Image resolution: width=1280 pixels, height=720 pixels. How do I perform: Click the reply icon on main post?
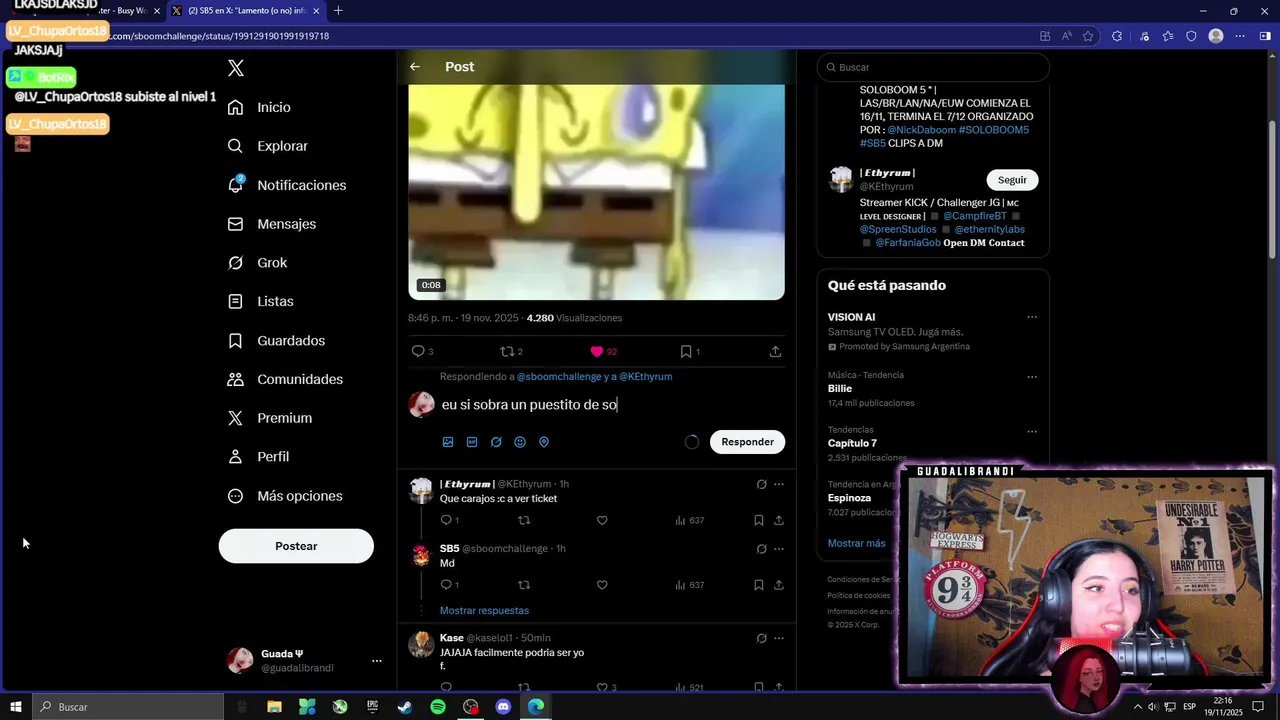point(418,351)
